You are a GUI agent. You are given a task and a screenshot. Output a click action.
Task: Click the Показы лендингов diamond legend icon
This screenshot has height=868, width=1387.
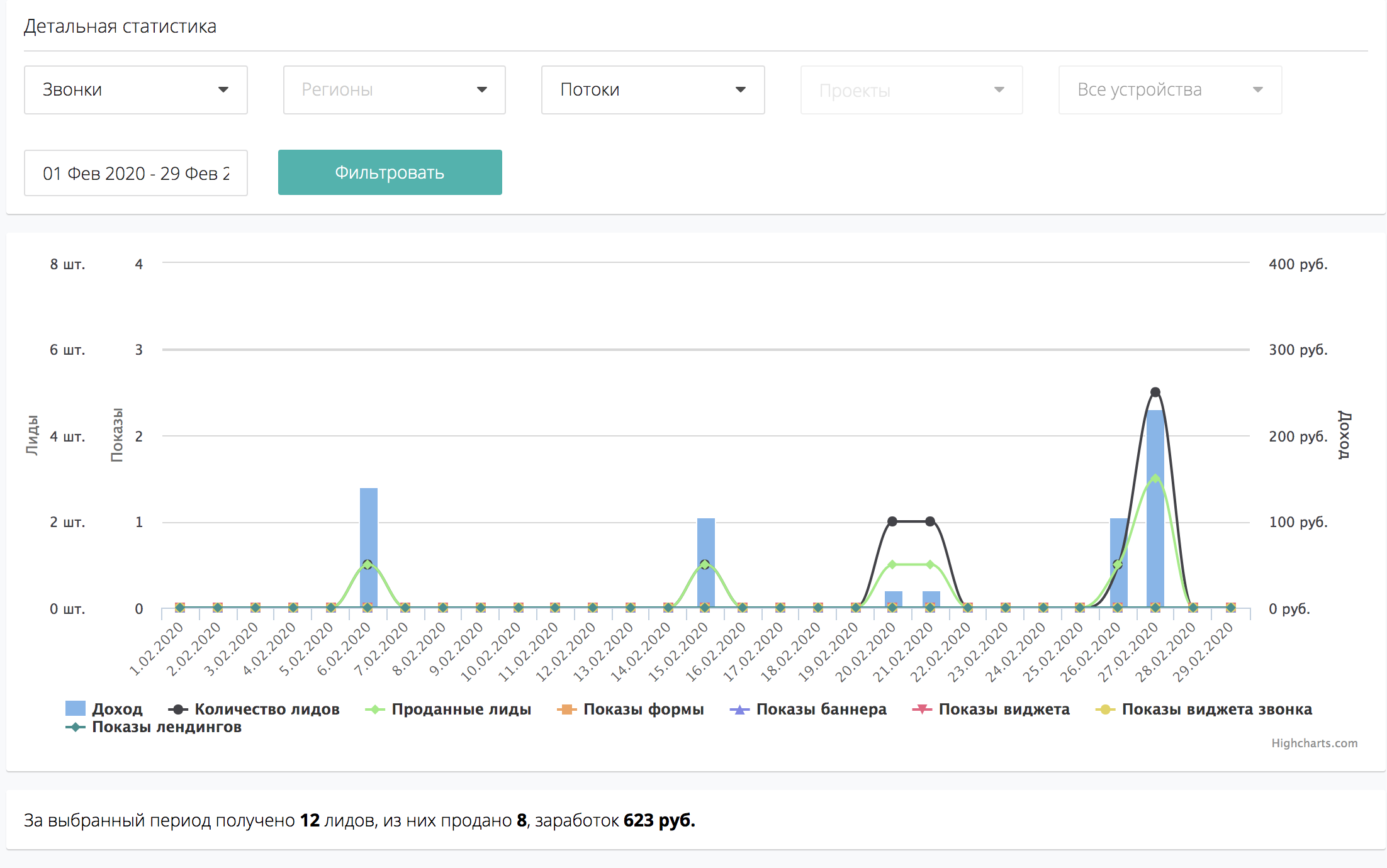pos(76,727)
